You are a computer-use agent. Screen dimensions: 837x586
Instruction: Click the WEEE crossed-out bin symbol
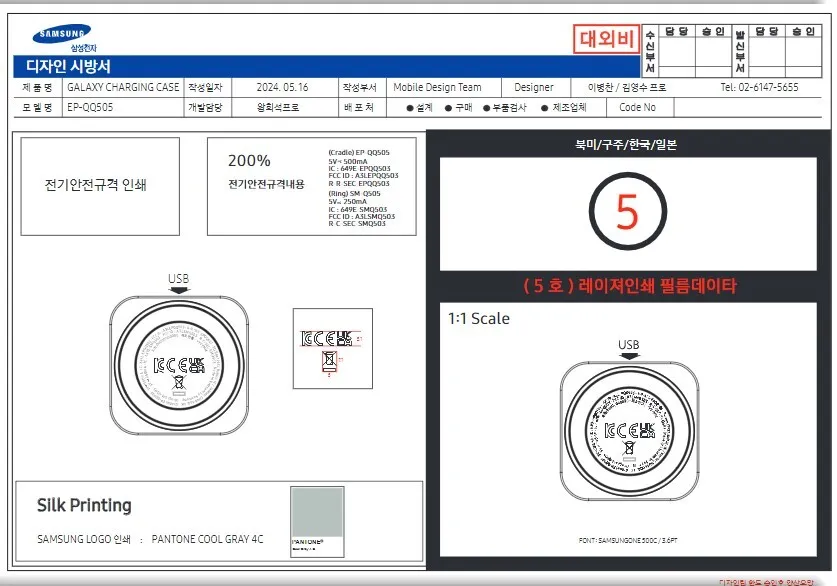179,382
